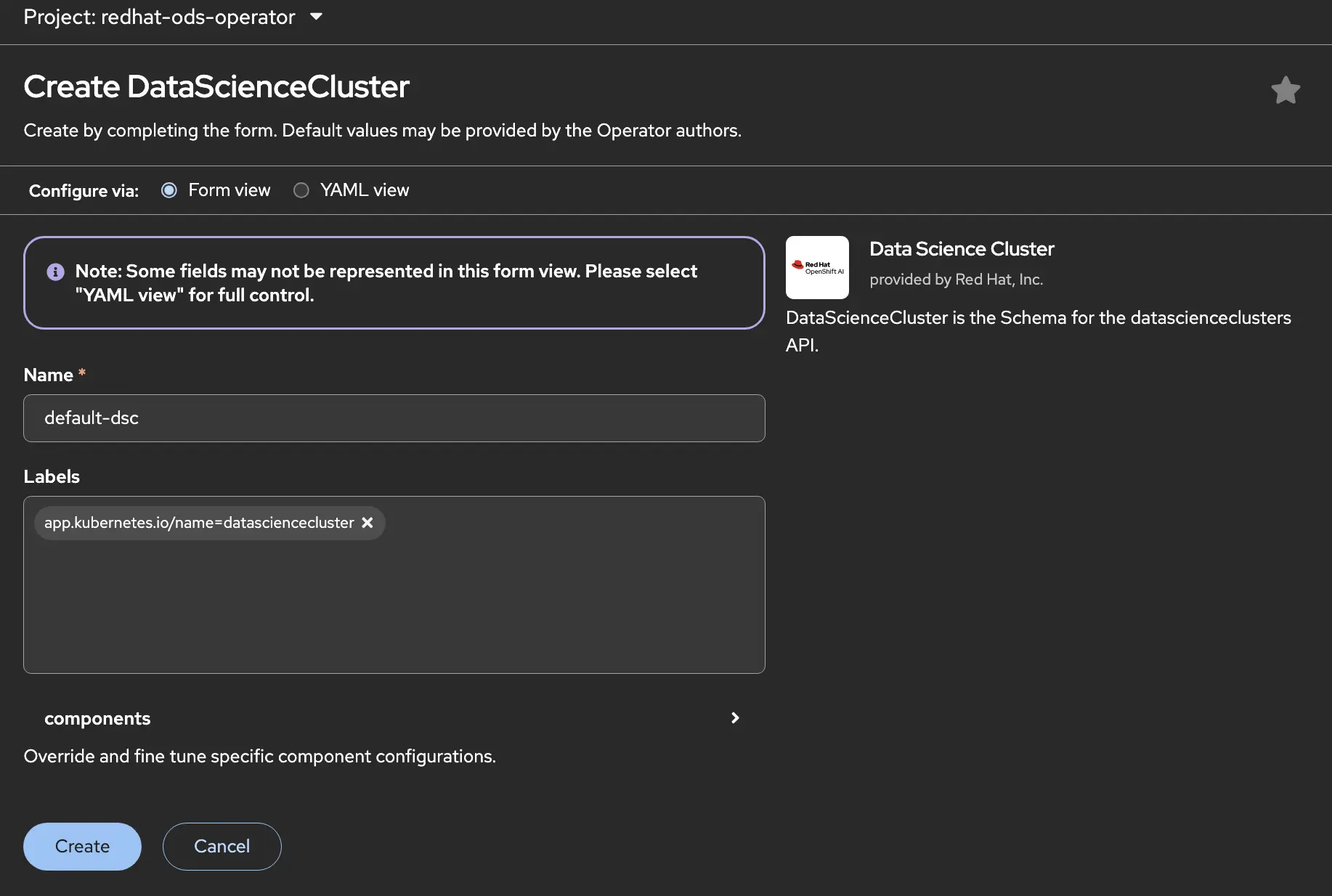Click the favorite star icon
The height and width of the screenshot is (896, 1332).
click(x=1286, y=91)
